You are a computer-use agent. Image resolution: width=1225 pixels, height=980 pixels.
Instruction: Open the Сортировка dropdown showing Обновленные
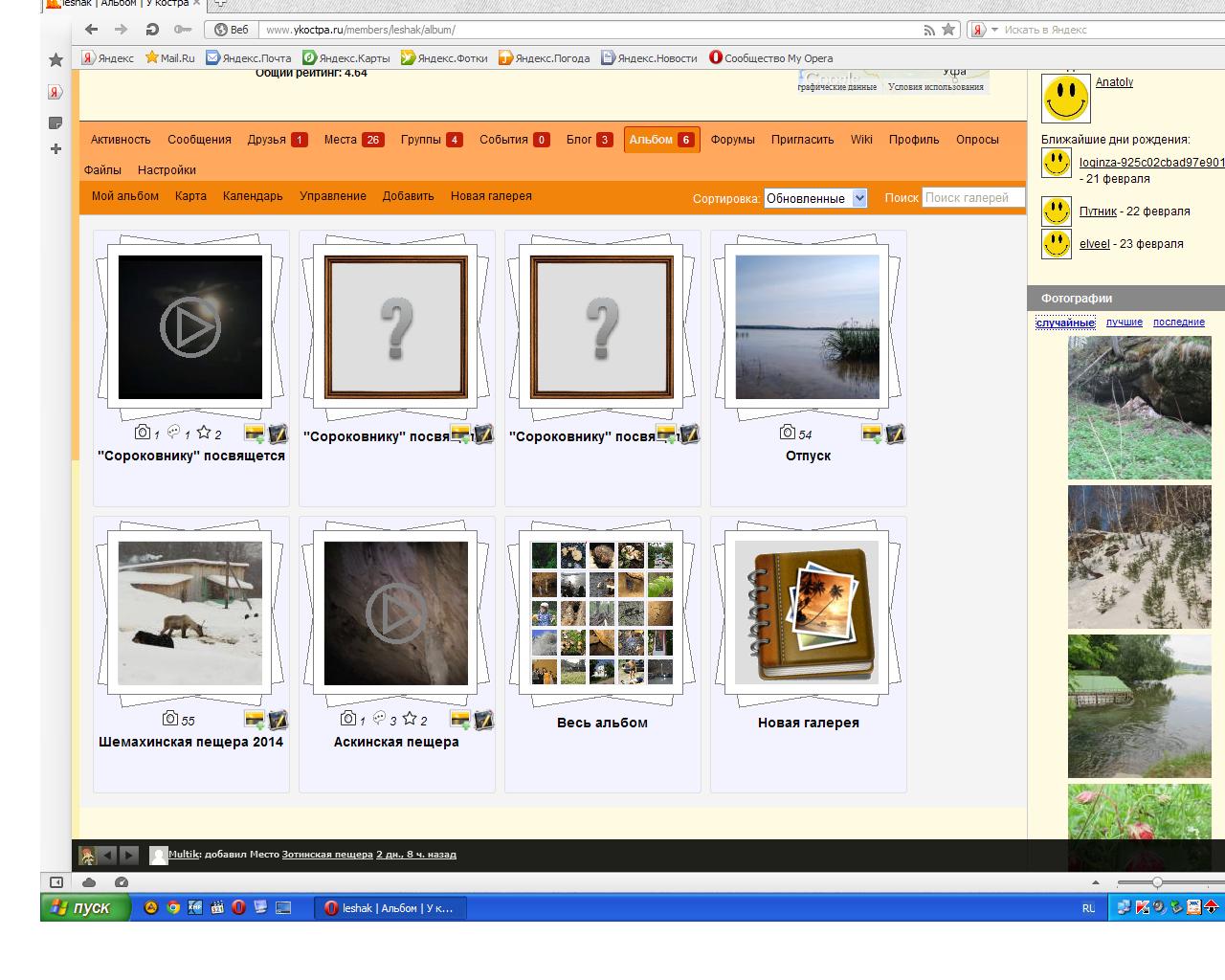point(814,198)
